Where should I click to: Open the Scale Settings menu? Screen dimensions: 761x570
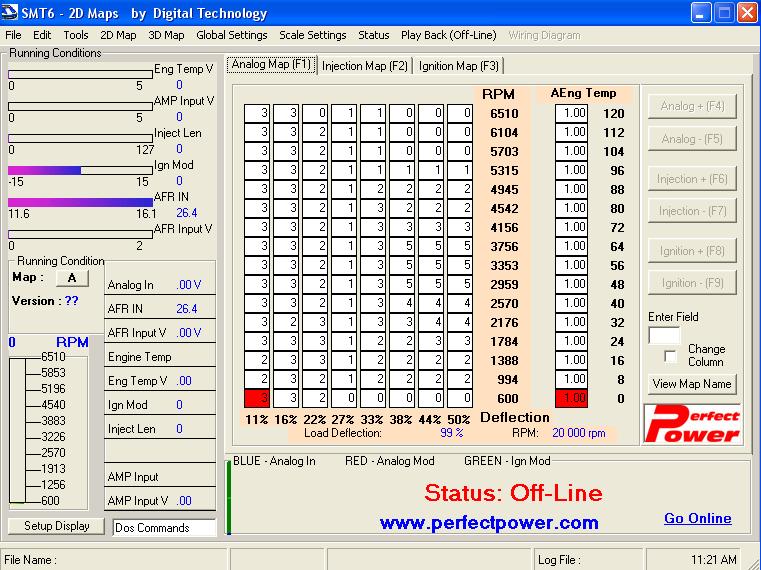[x=312, y=35]
